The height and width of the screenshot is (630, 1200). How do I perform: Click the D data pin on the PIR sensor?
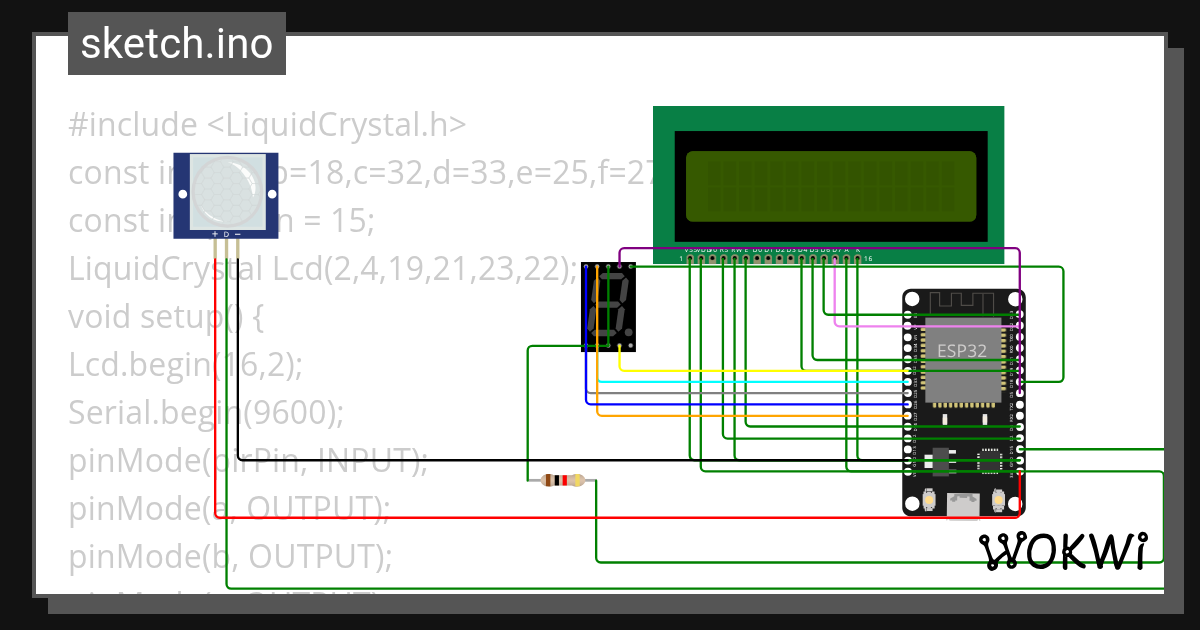click(226, 237)
